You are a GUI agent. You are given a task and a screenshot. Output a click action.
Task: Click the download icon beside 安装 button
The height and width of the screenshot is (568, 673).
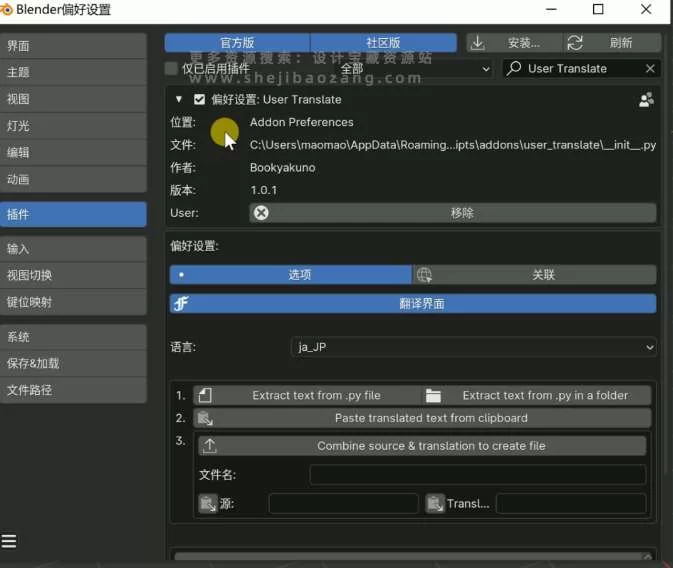coord(478,43)
